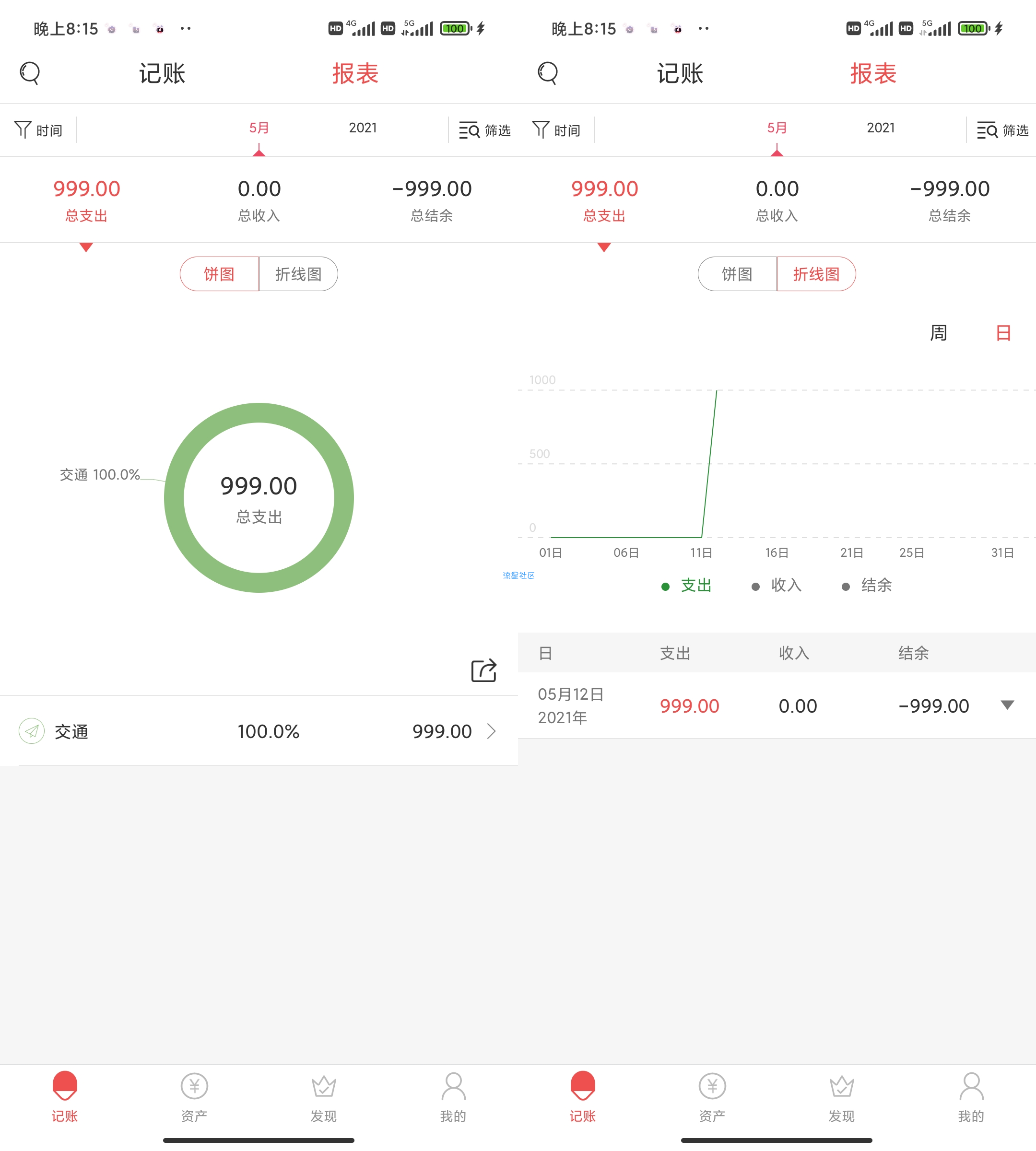The height and width of the screenshot is (1151, 1036).
Task: Expand 05月12日 row dropdown arrow
Action: 1007,705
